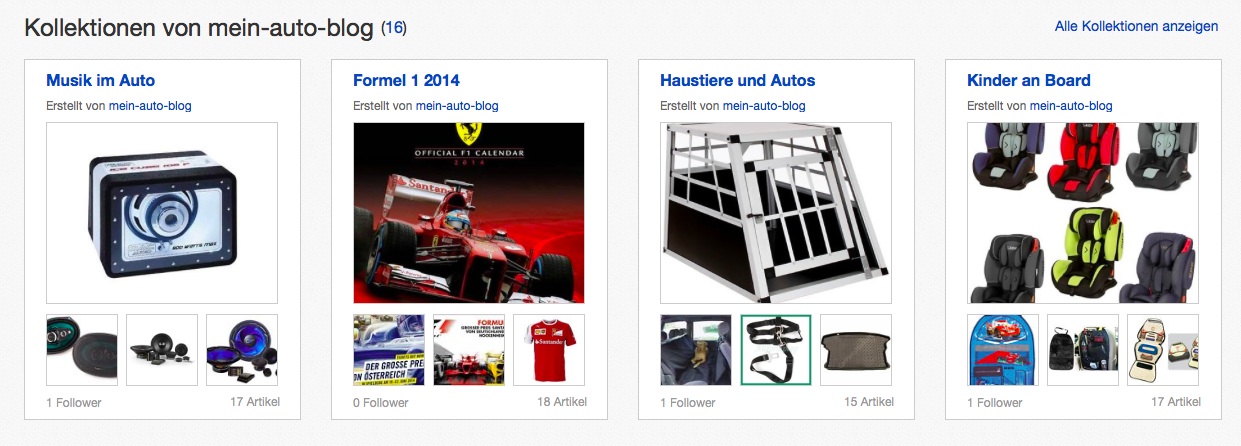Select the Österreich Grand Prix poster thumbnail
The height and width of the screenshot is (446, 1241).
point(389,350)
